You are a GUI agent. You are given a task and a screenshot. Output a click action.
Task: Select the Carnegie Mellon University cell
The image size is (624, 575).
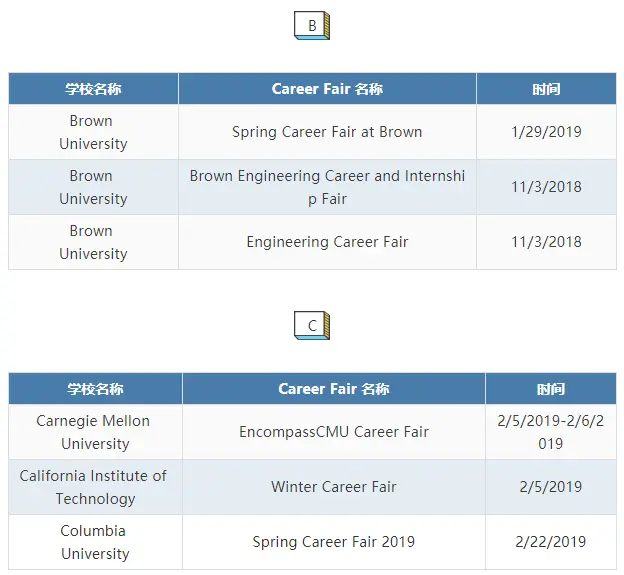(x=96, y=432)
